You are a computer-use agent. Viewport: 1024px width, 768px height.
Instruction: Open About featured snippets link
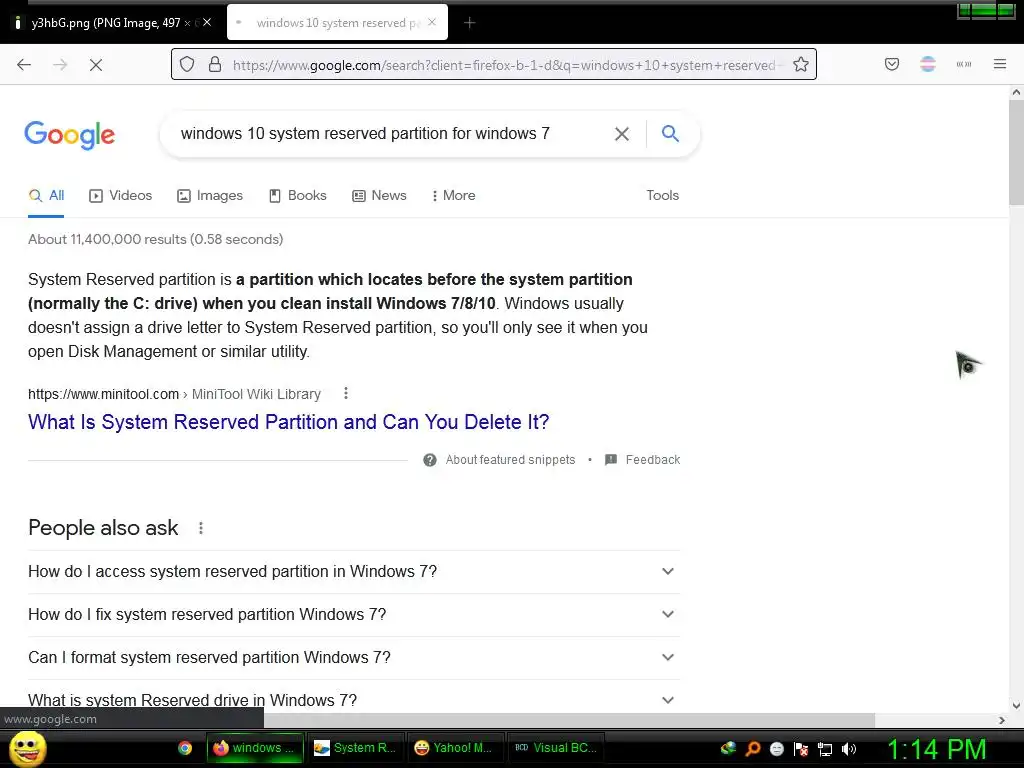coord(510,460)
